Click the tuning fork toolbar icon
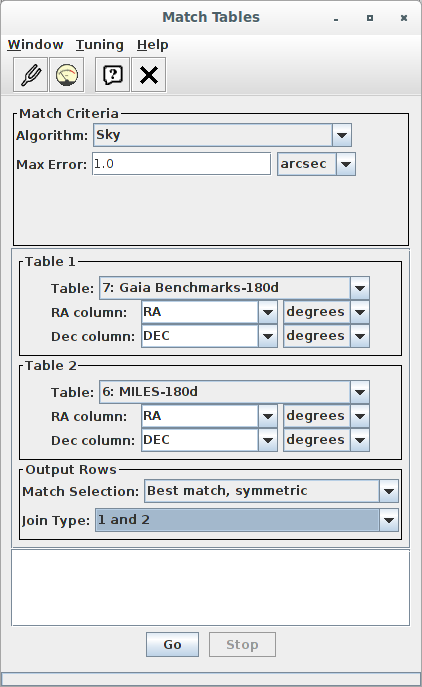The height and width of the screenshot is (687, 422). (x=30, y=74)
